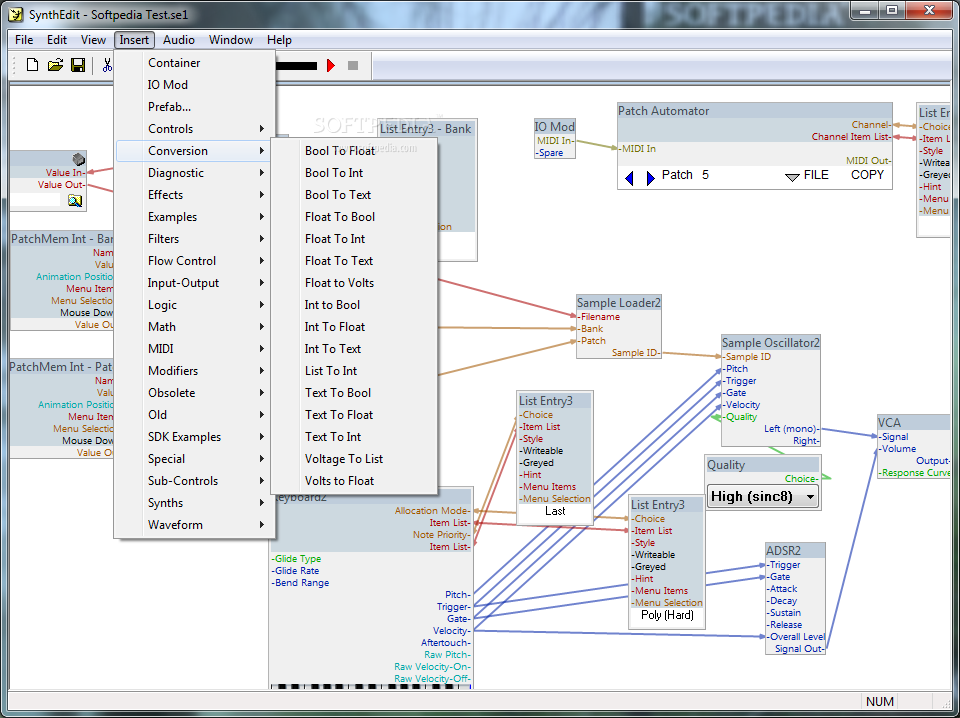
Task: Click the Filename pin on Sample Loader2
Action: [599, 317]
